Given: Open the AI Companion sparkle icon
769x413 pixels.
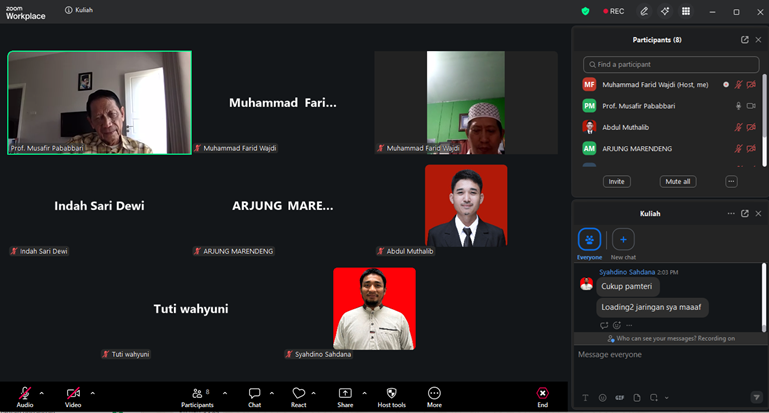Looking at the screenshot, I should [x=665, y=11].
